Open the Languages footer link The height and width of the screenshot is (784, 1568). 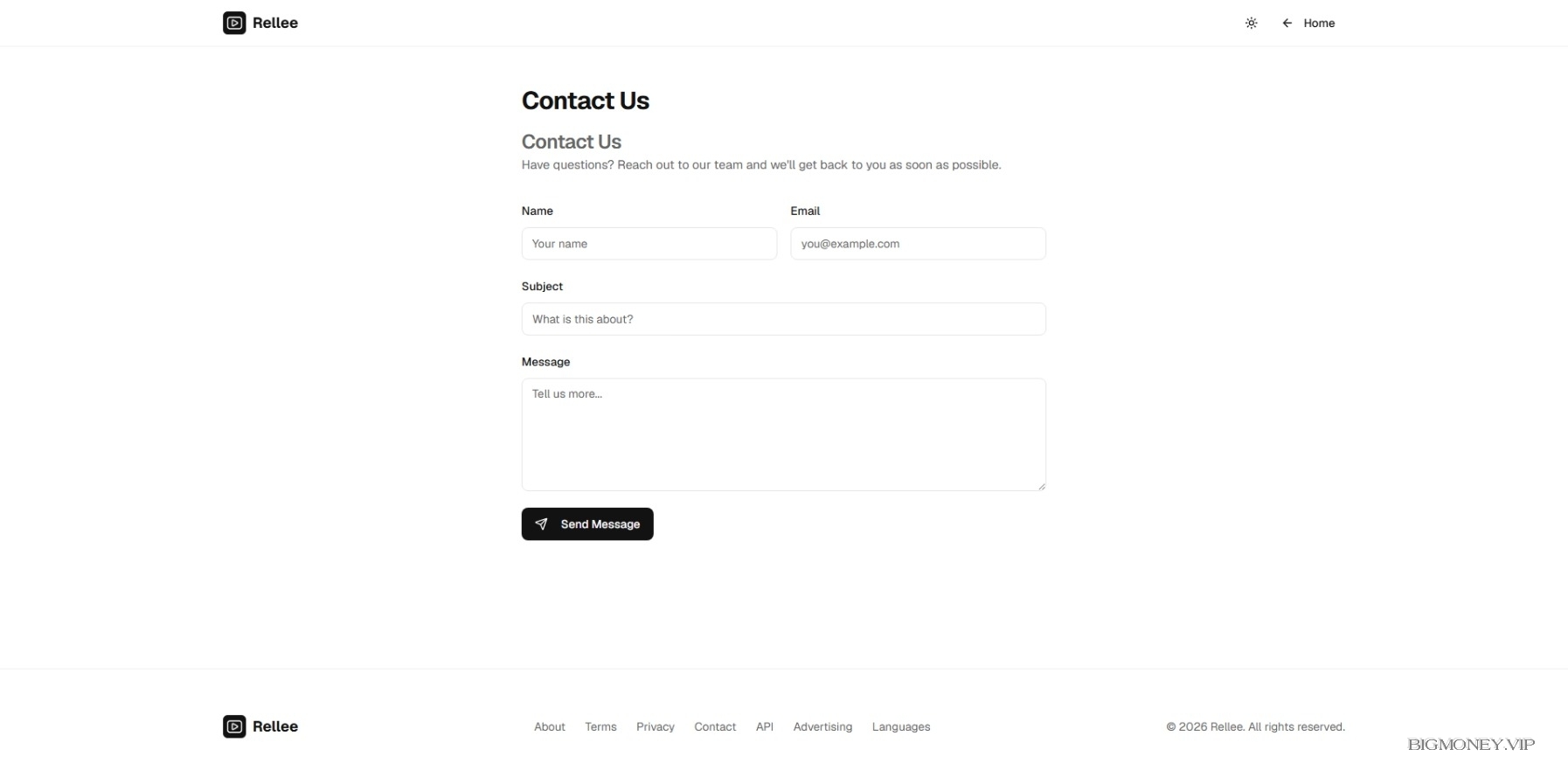coord(900,727)
